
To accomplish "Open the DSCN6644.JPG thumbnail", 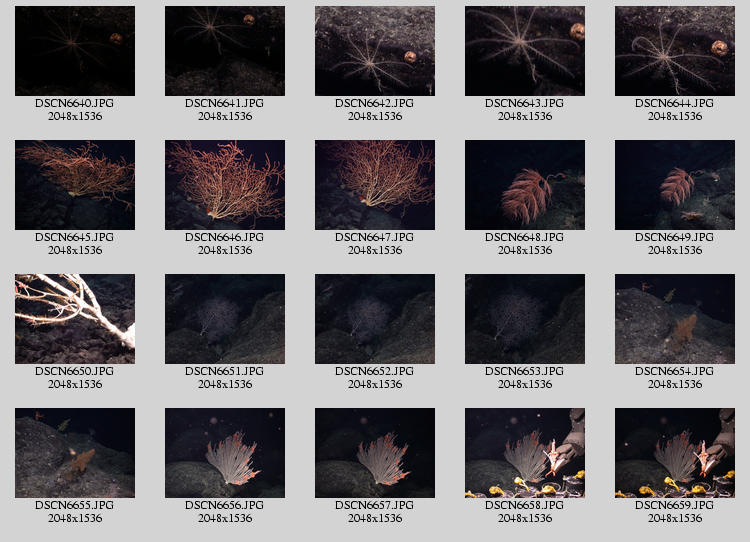I will [x=675, y=51].
